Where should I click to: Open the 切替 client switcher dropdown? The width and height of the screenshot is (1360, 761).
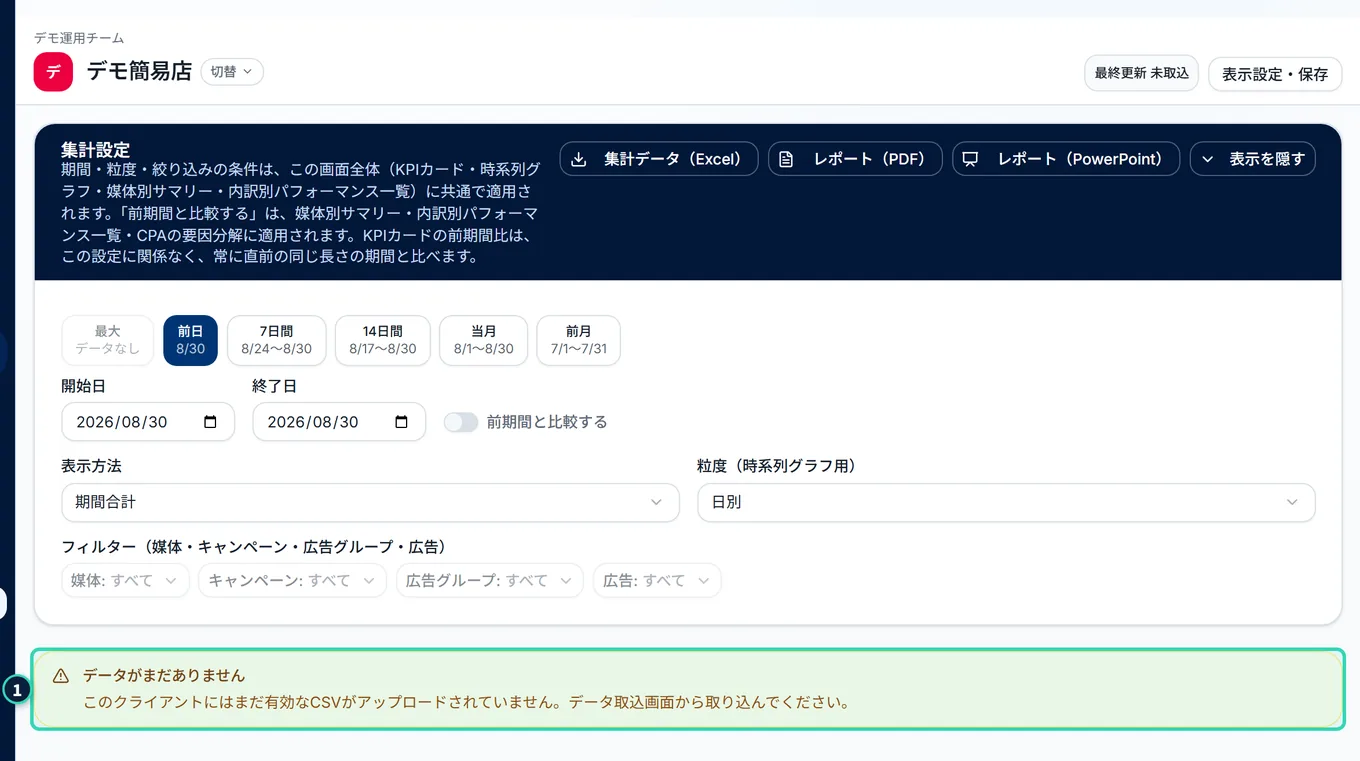tap(232, 72)
